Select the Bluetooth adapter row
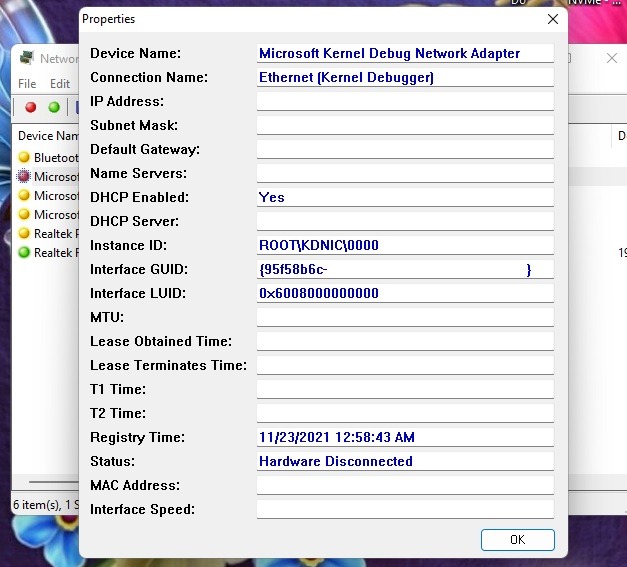627x567 pixels. pyautogui.click(x=48, y=158)
